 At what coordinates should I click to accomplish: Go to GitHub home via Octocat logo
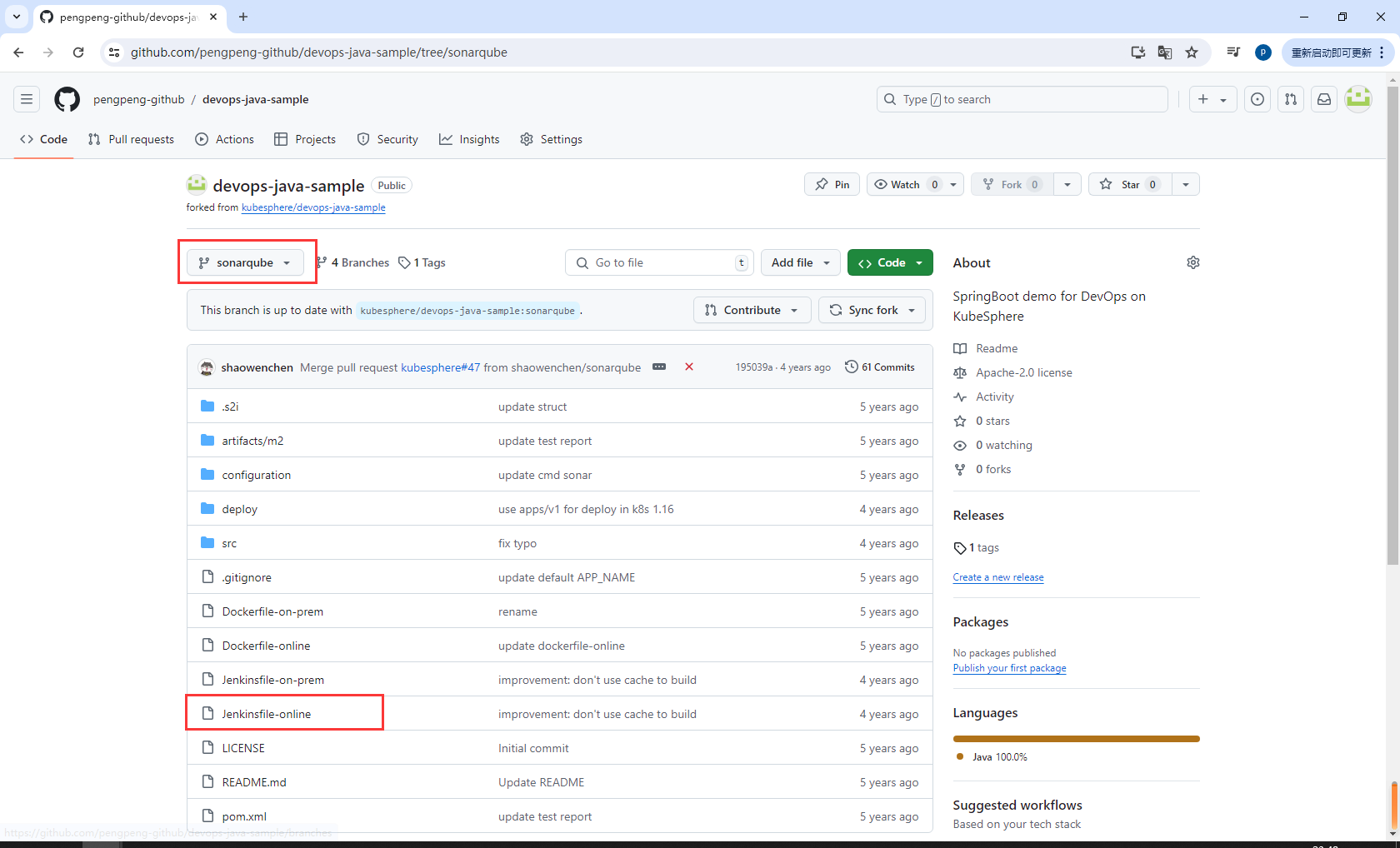[67, 99]
